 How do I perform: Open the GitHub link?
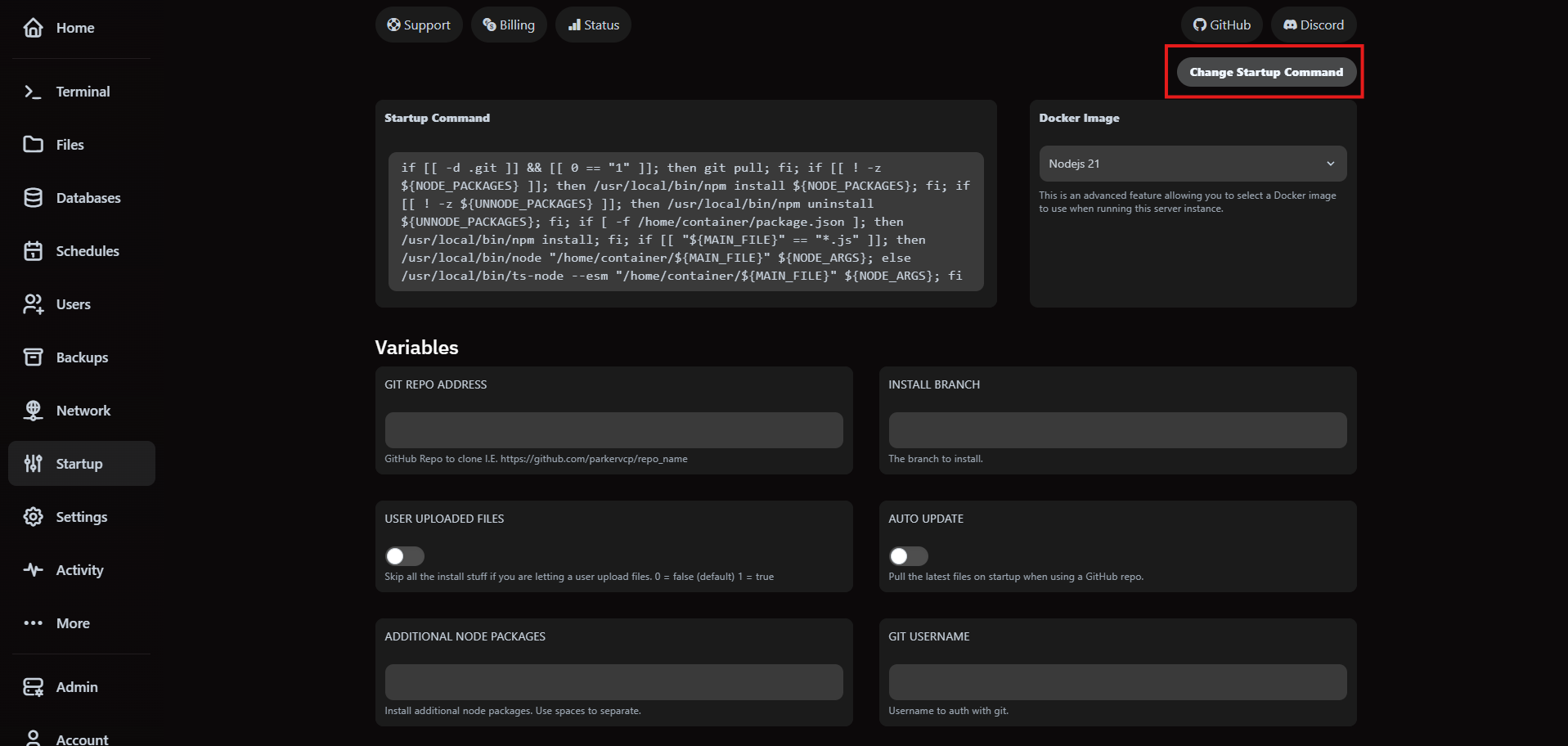[1221, 25]
